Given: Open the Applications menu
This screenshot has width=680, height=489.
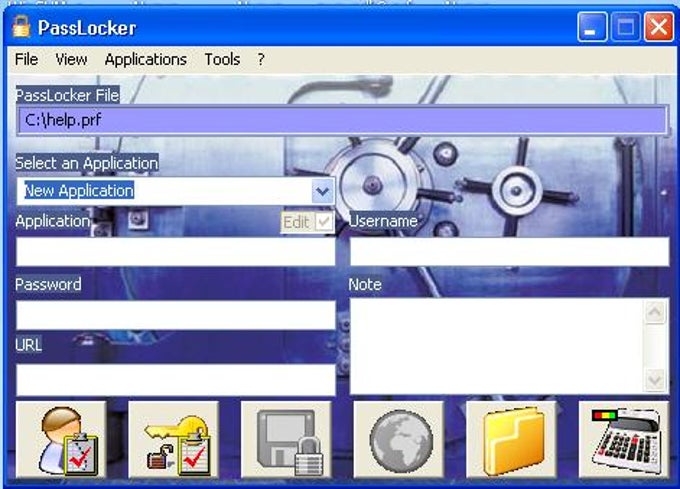Looking at the screenshot, I should [146, 59].
